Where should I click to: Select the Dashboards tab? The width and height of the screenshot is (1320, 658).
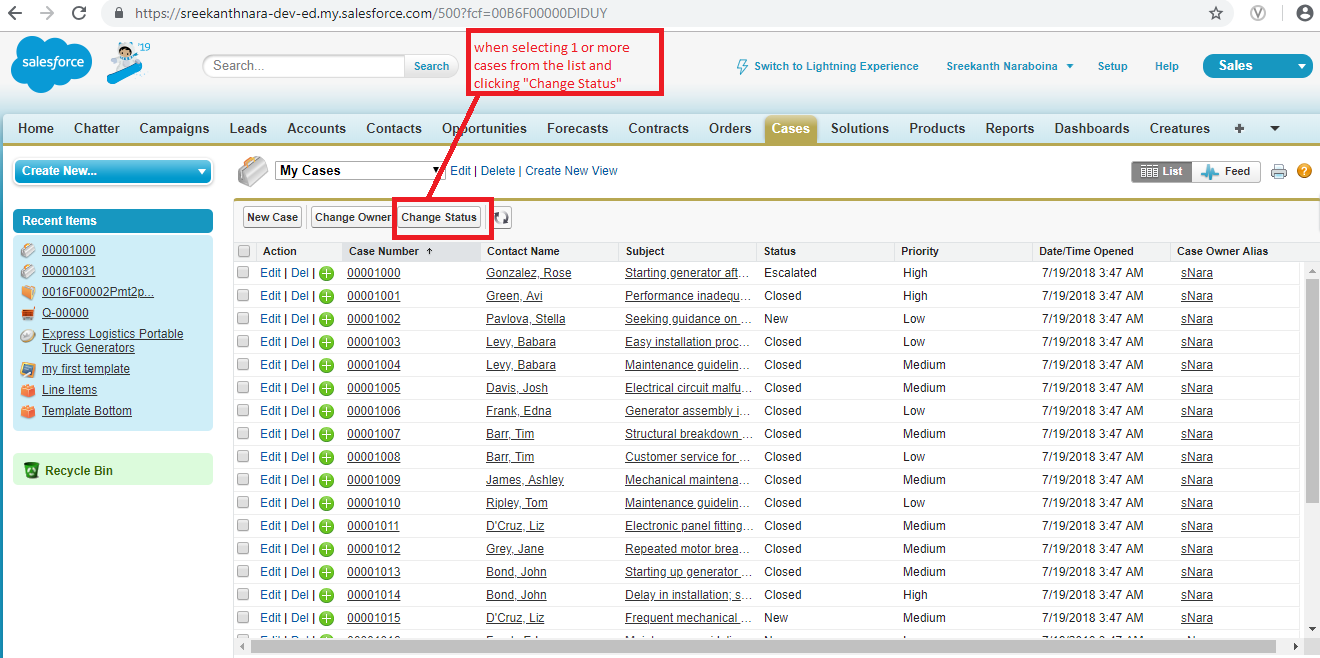[1092, 129]
